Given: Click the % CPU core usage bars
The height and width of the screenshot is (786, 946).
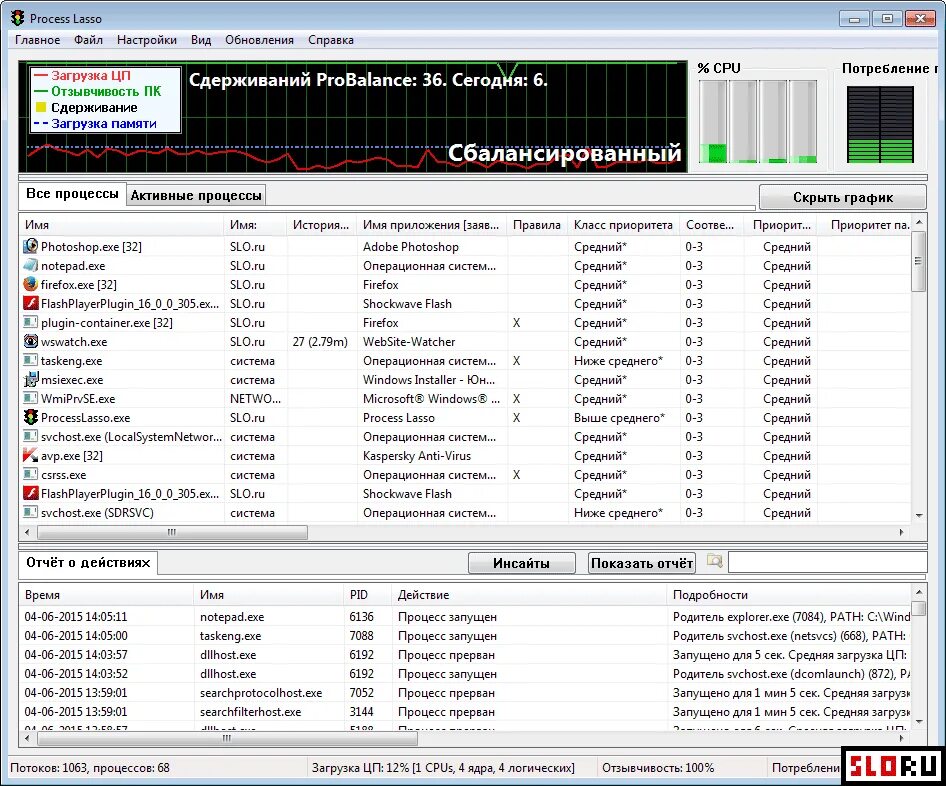Looking at the screenshot, I should [758, 121].
